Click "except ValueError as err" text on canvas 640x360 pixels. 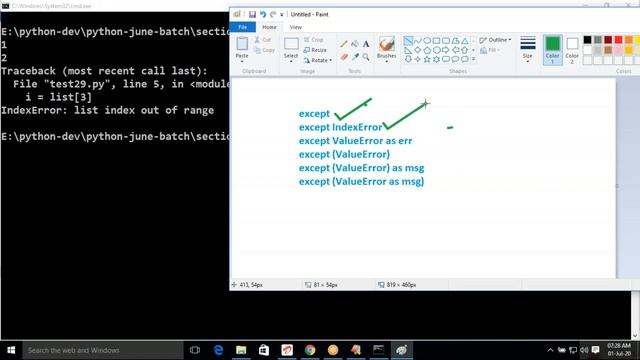tap(355, 141)
